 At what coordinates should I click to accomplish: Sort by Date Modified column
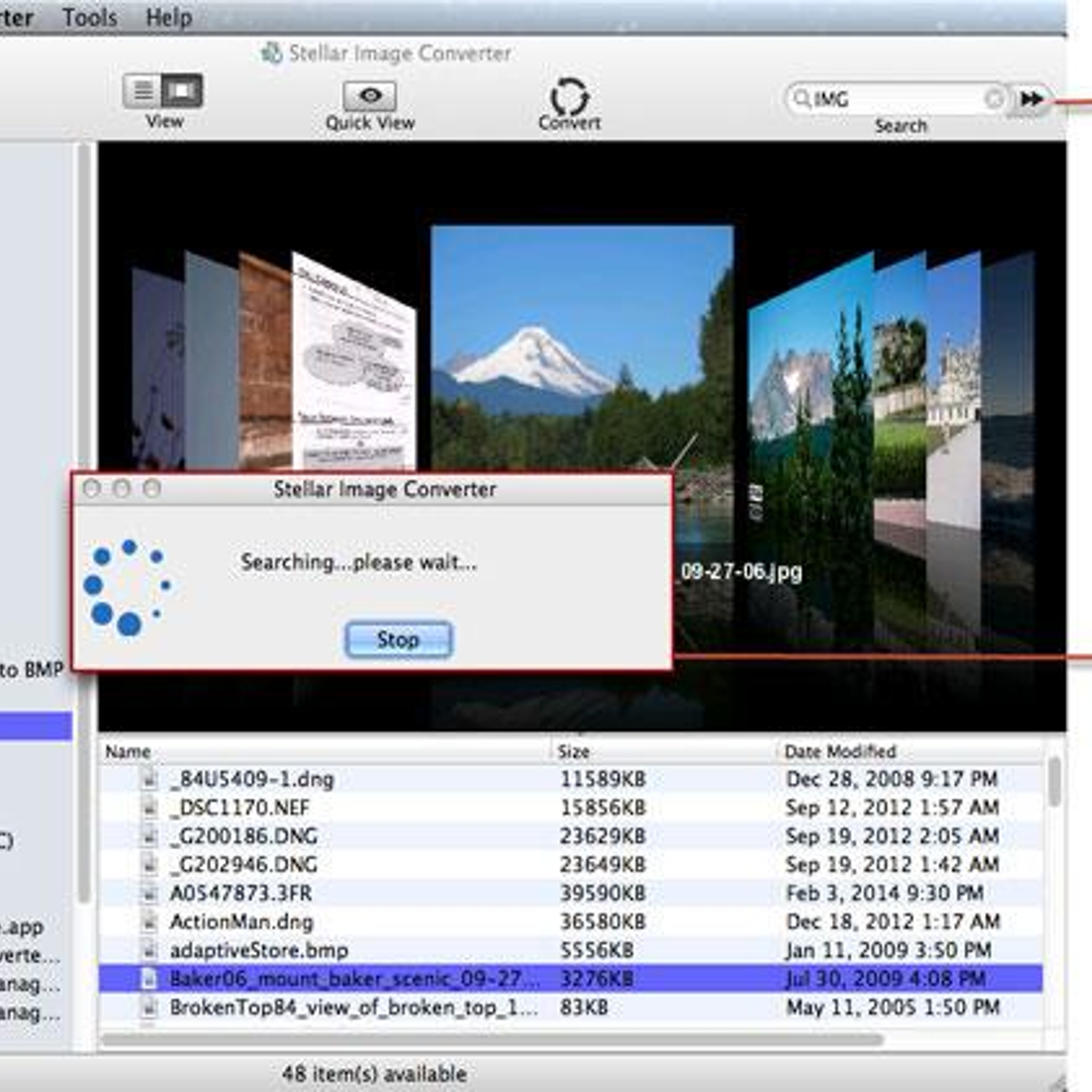pyautogui.click(x=910, y=751)
